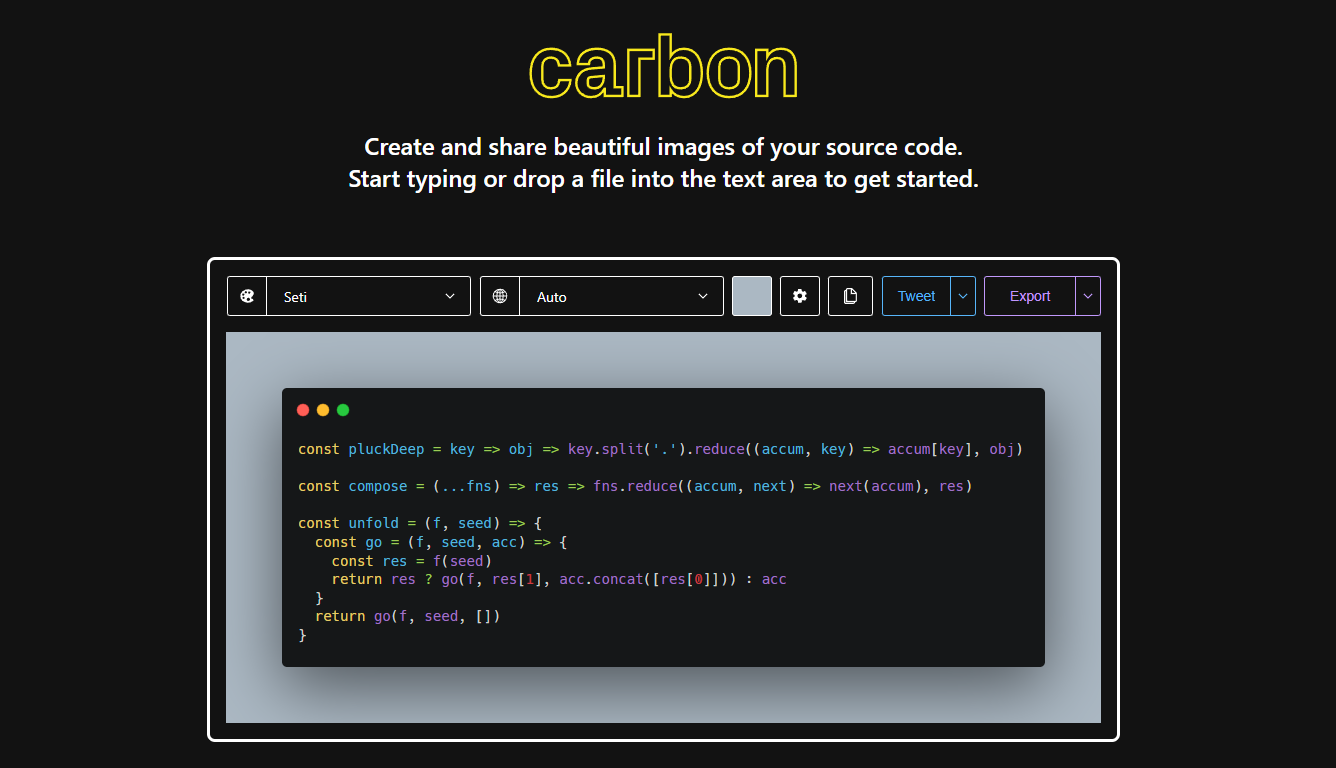Screen dimensions: 1336x768
Task: Click the 'Start typing or drop a file' text
Action: (x=663, y=180)
